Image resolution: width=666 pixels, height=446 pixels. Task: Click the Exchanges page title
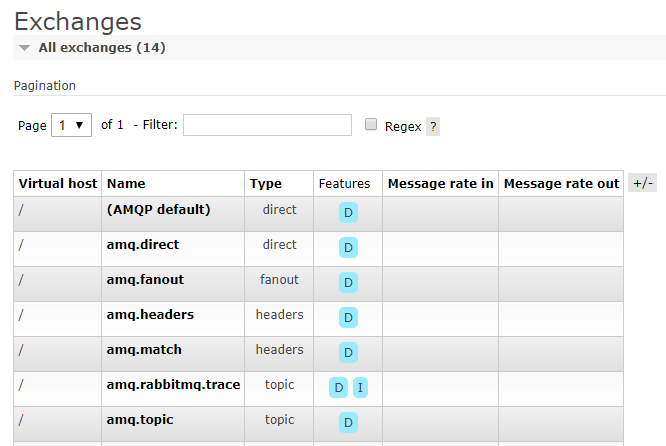tap(78, 21)
